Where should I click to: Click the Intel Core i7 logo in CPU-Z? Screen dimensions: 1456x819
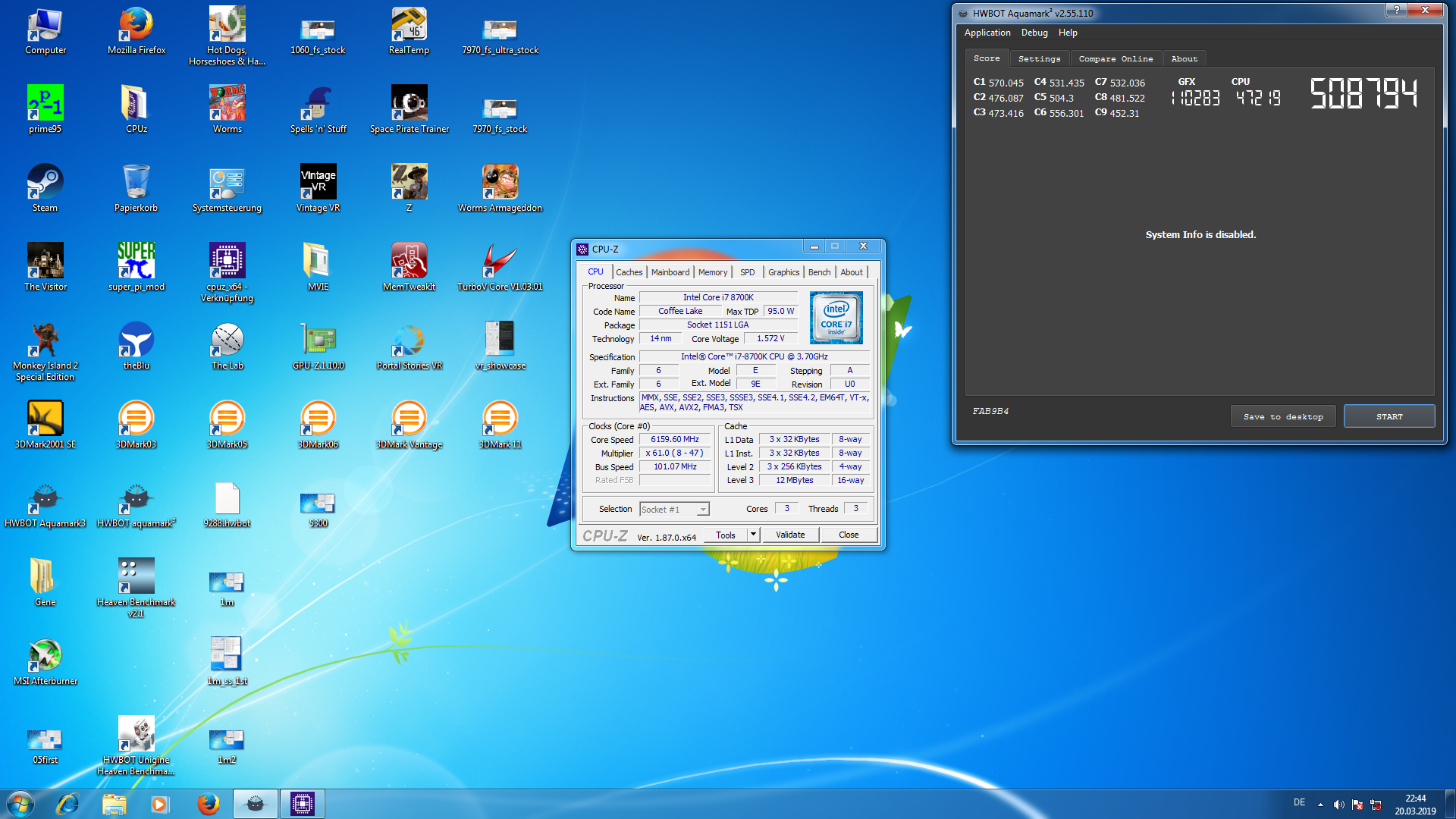coord(836,317)
